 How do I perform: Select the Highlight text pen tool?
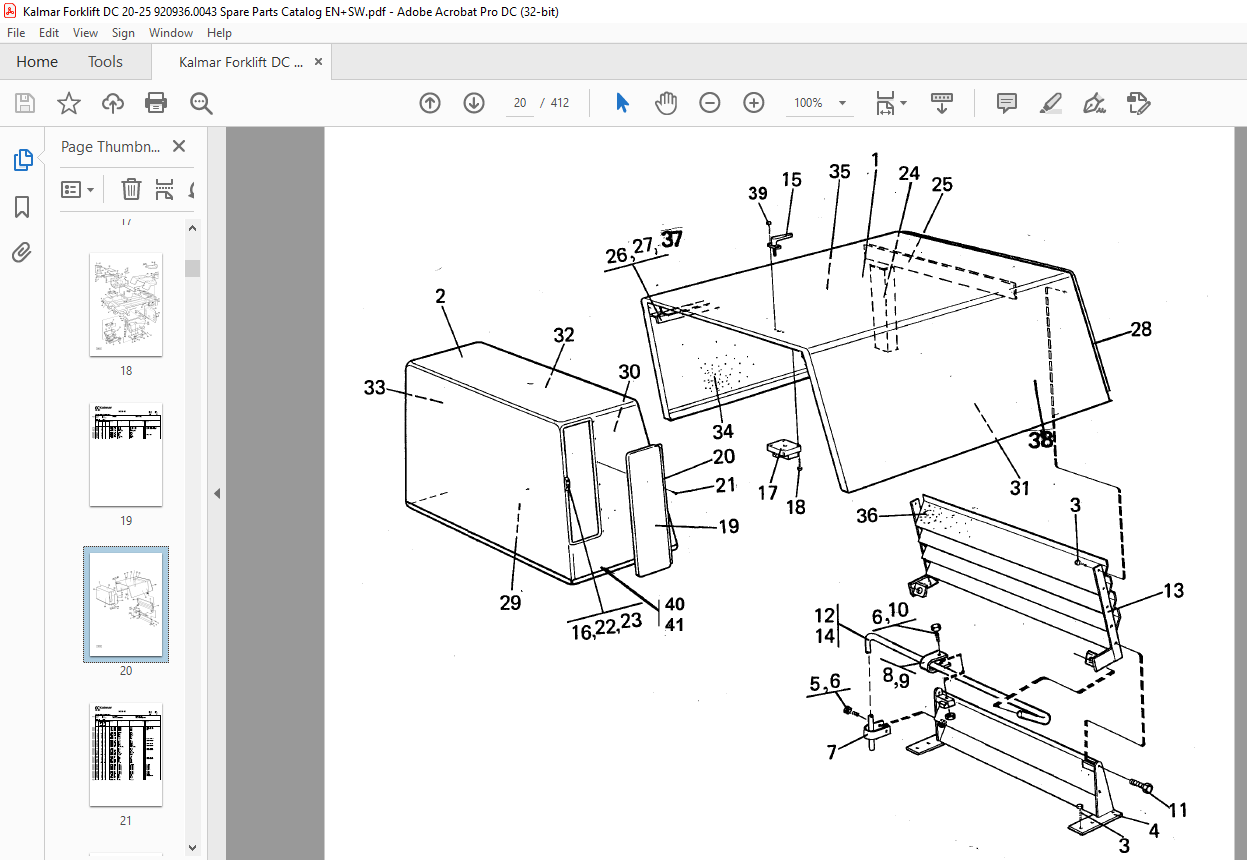(1050, 103)
